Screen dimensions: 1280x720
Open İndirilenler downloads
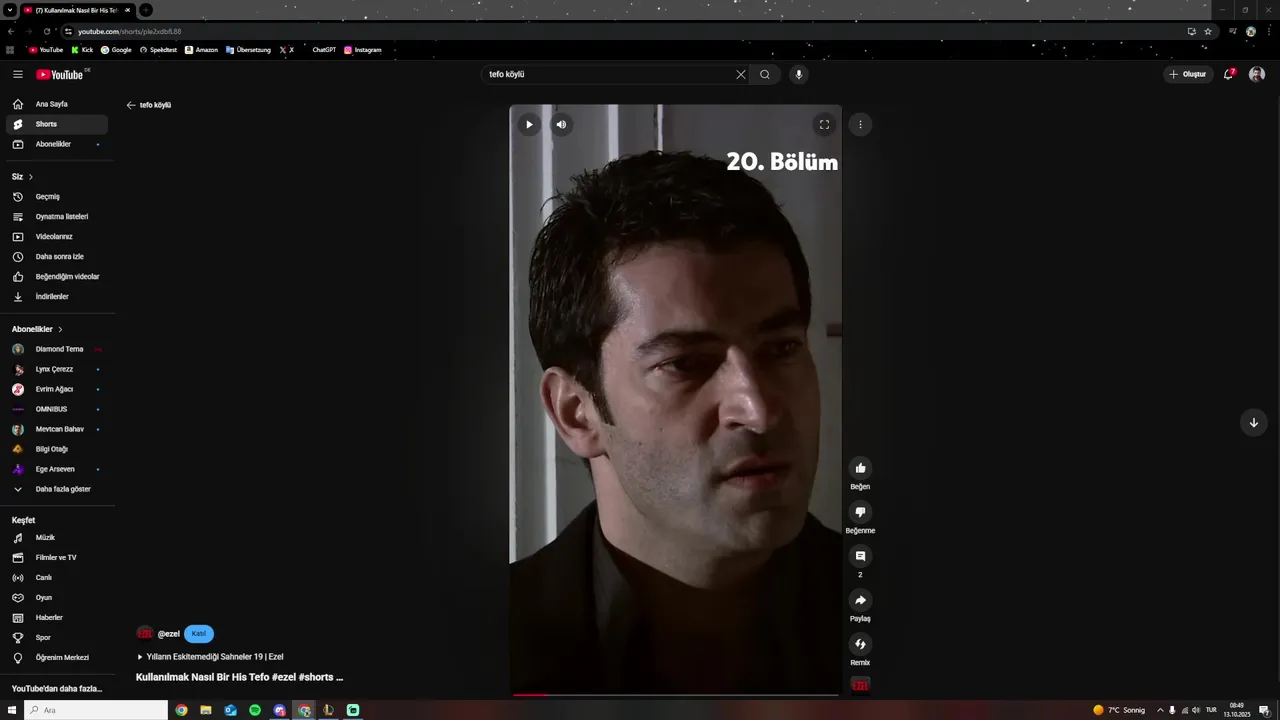(x=57, y=297)
